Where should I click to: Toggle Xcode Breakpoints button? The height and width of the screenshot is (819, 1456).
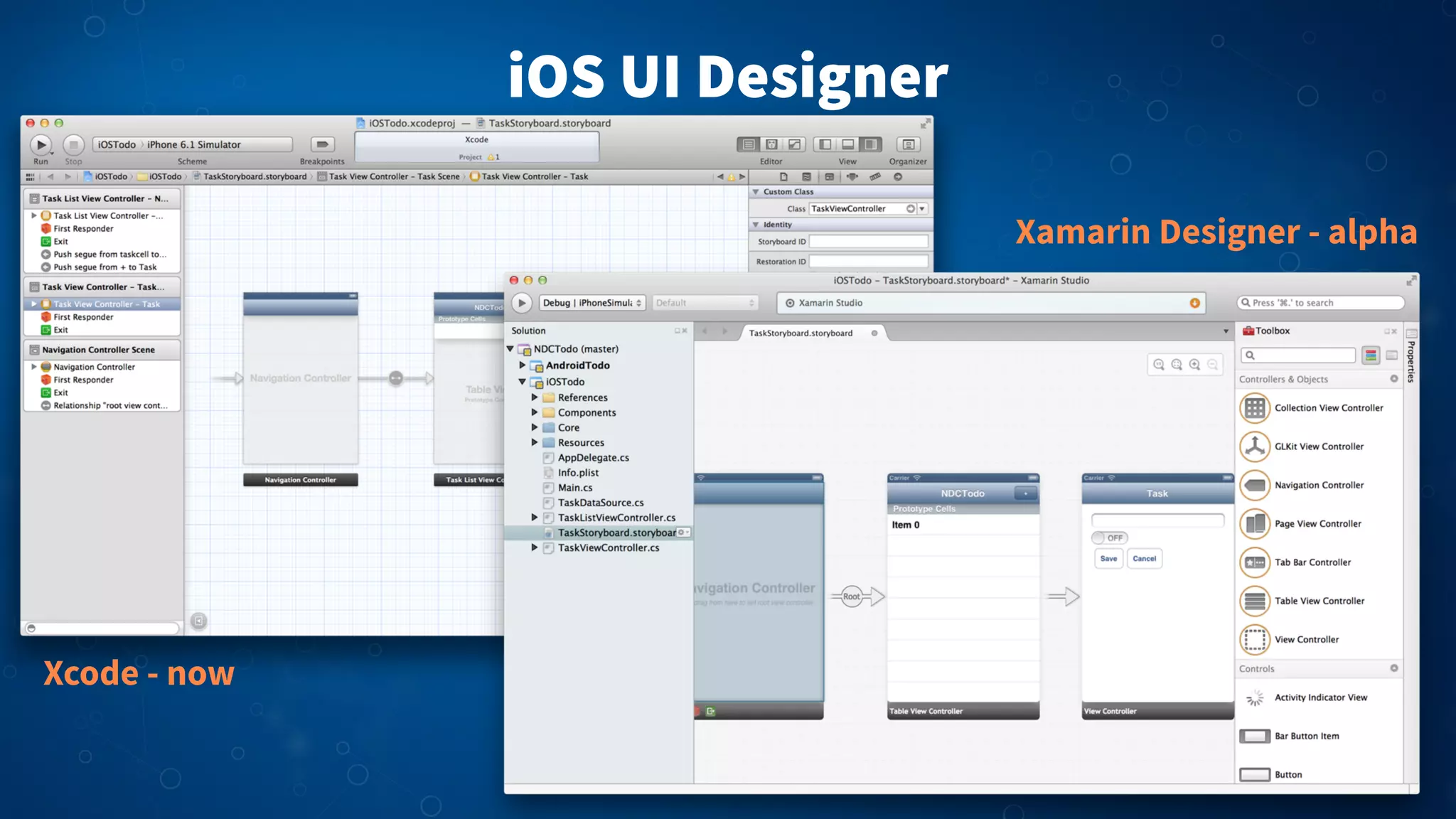[x=322, y=145]
